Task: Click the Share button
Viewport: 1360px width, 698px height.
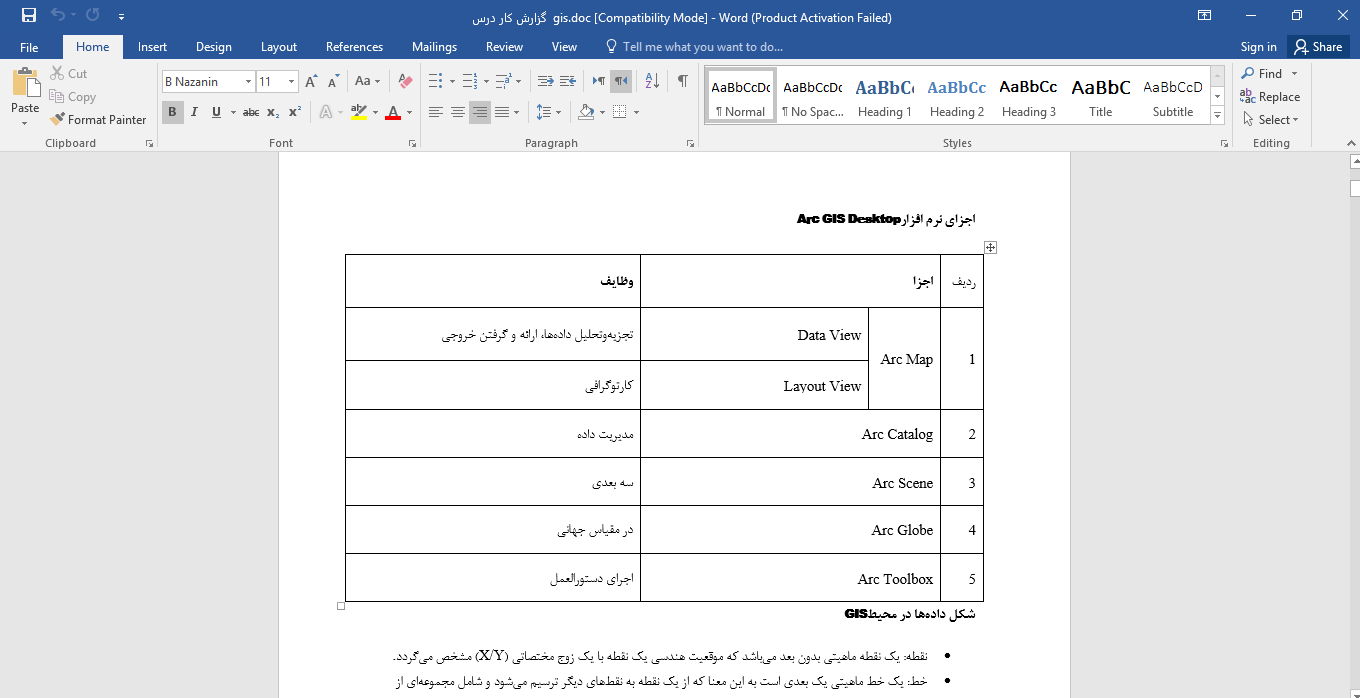Action: point(1318,46)
